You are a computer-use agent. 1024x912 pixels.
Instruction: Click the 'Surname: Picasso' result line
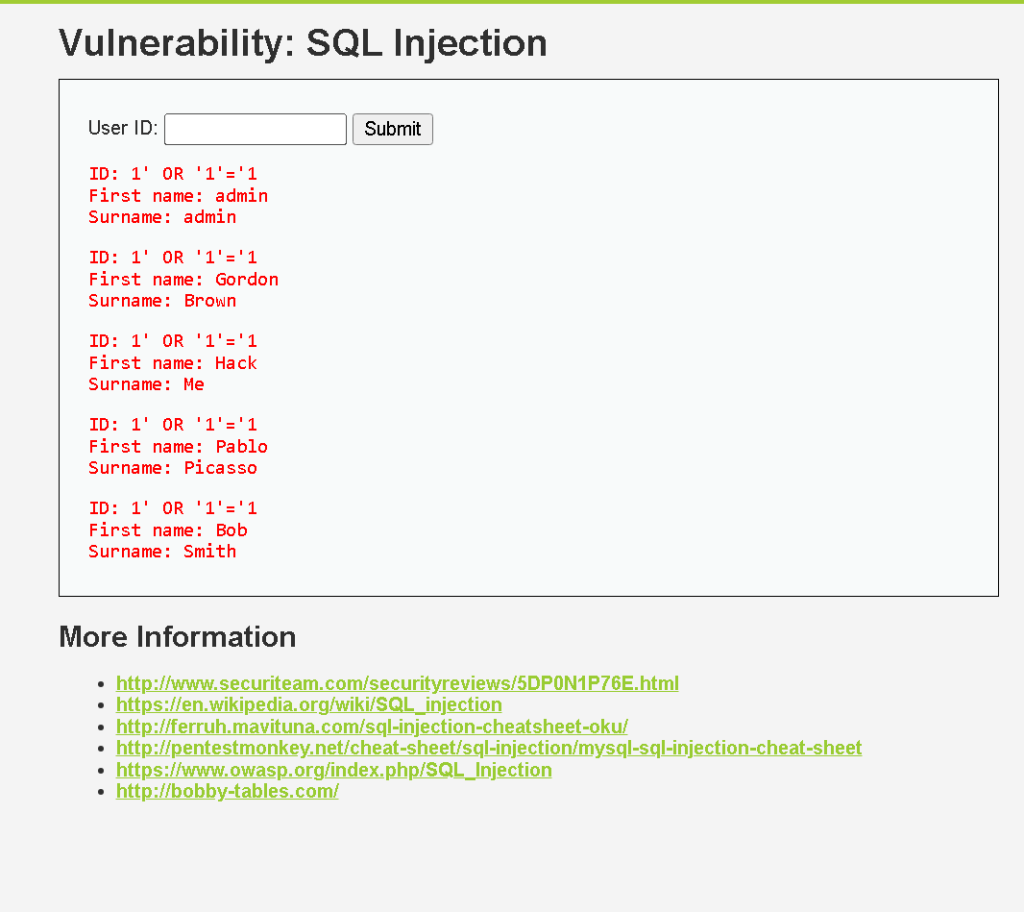(x=173, y=468)
